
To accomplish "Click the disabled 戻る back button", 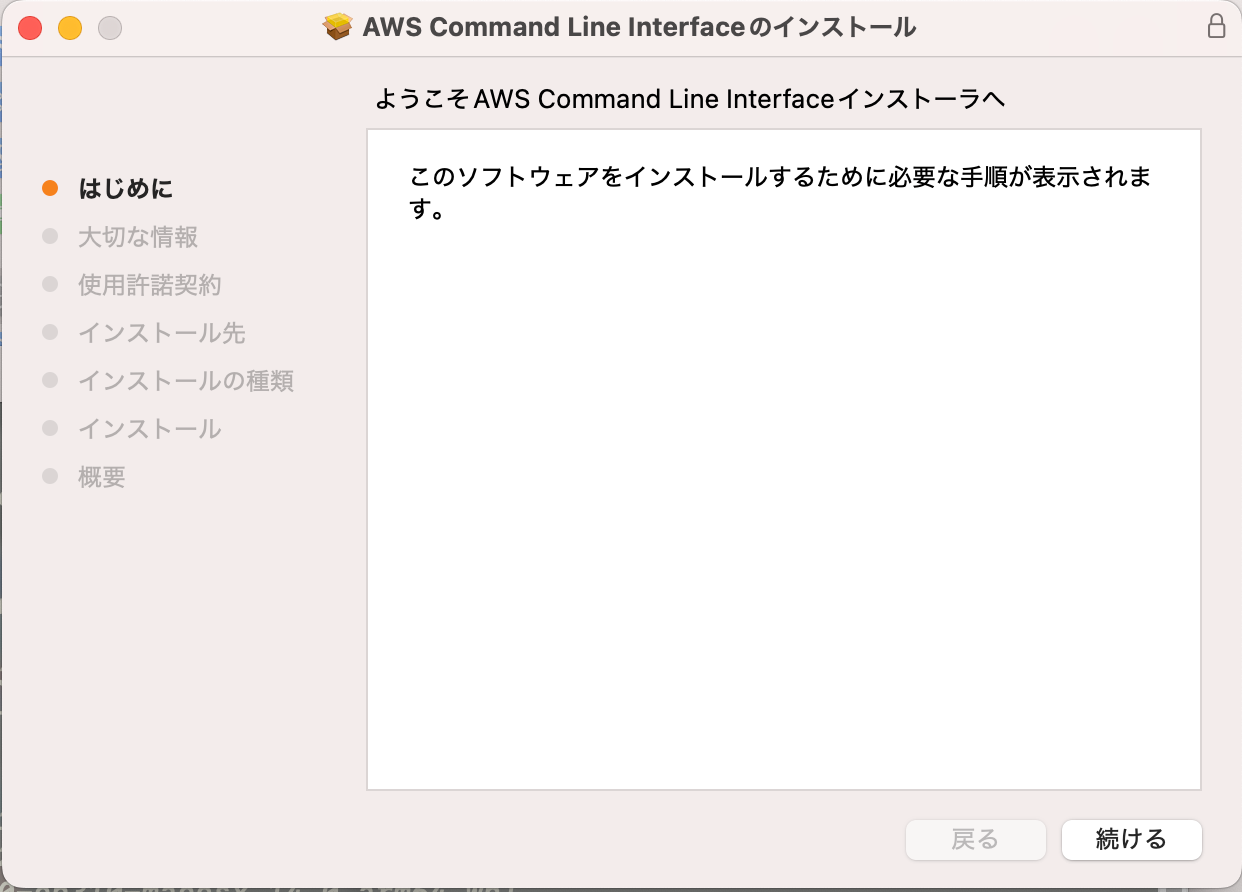I will (x=975, y=839).
